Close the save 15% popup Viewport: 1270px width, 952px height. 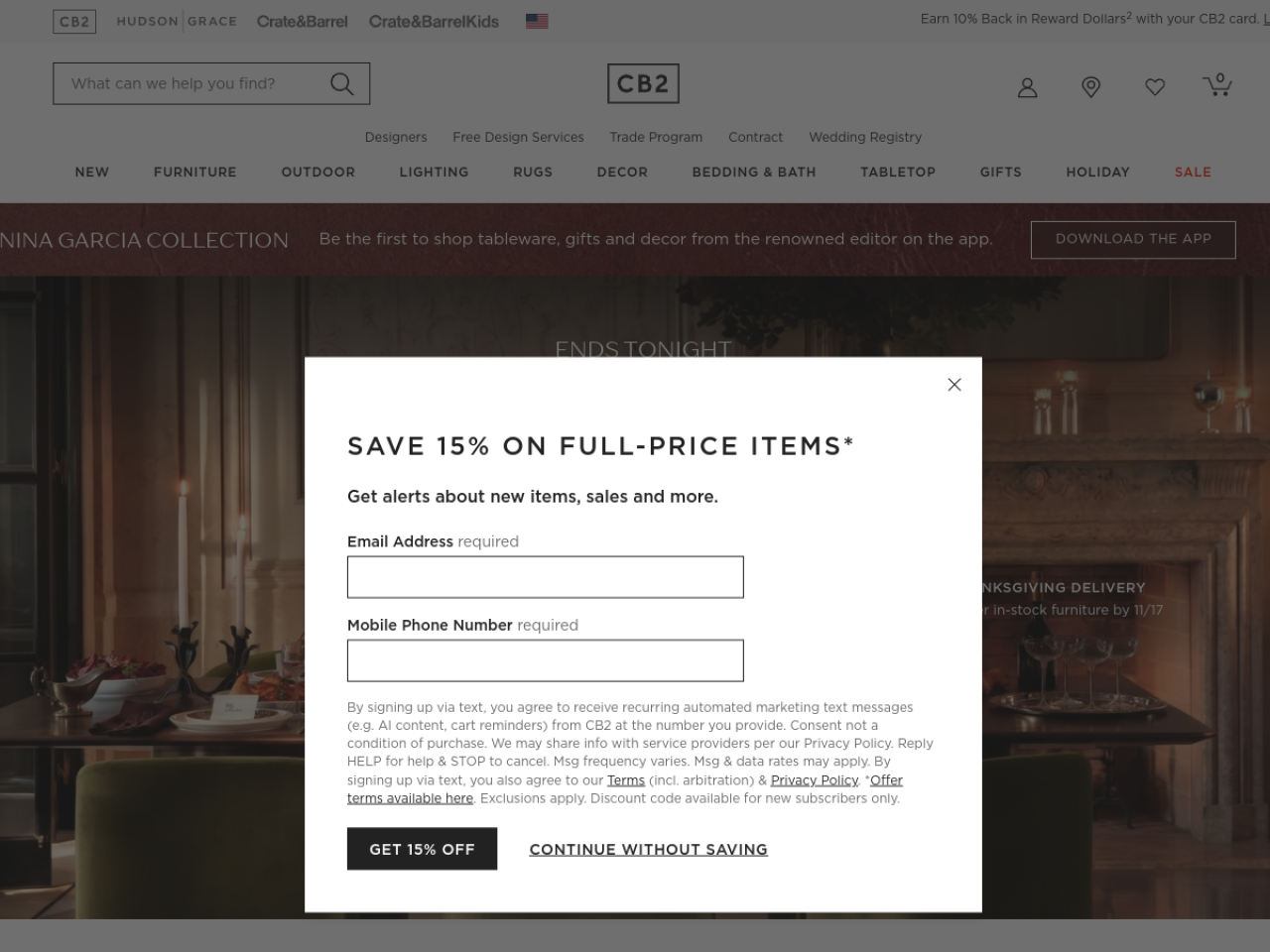click(954, 385)
